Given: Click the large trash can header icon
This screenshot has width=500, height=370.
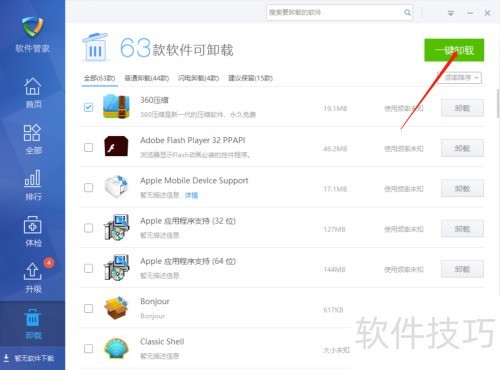Looking at the screenshot, I should click(95, 47).
